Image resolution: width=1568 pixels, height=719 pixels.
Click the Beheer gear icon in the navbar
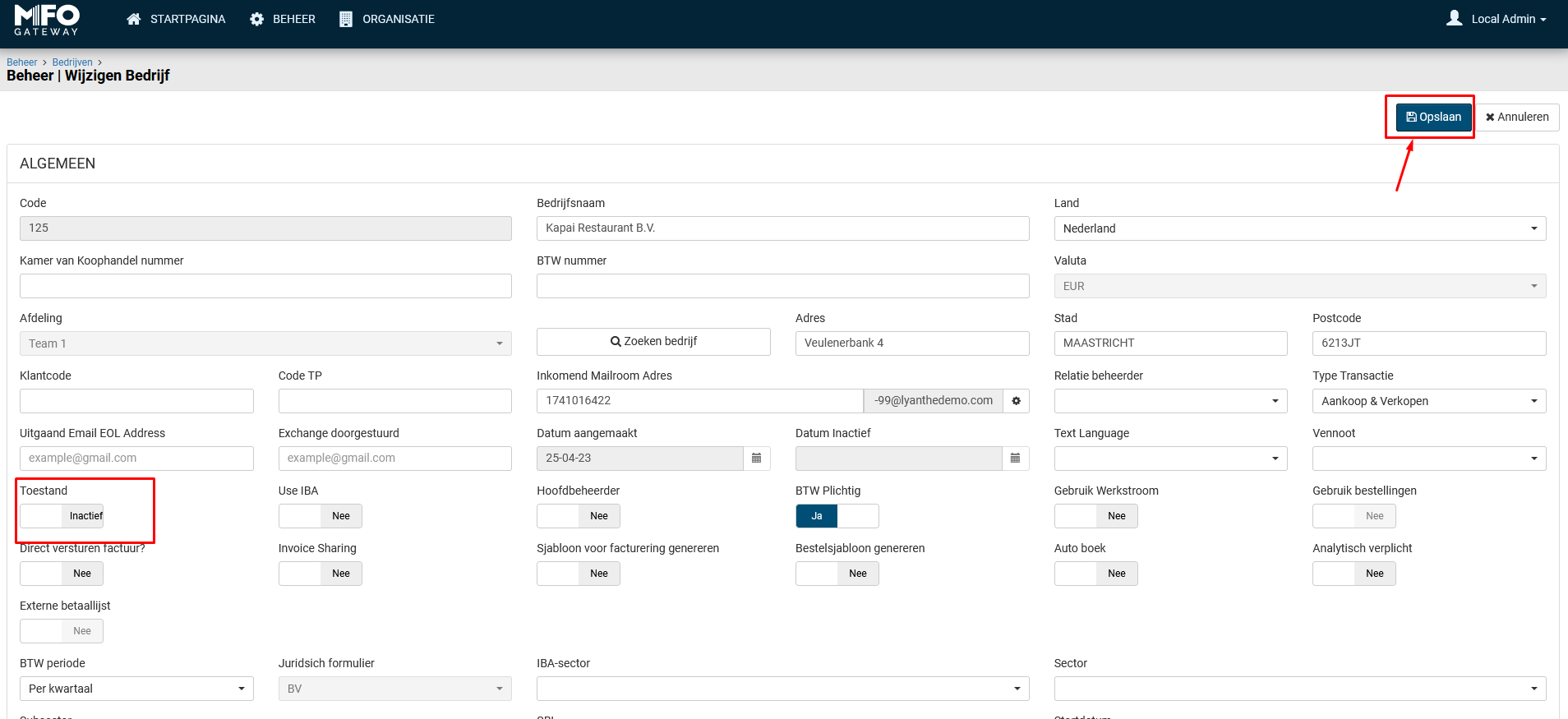pos(257,19)
